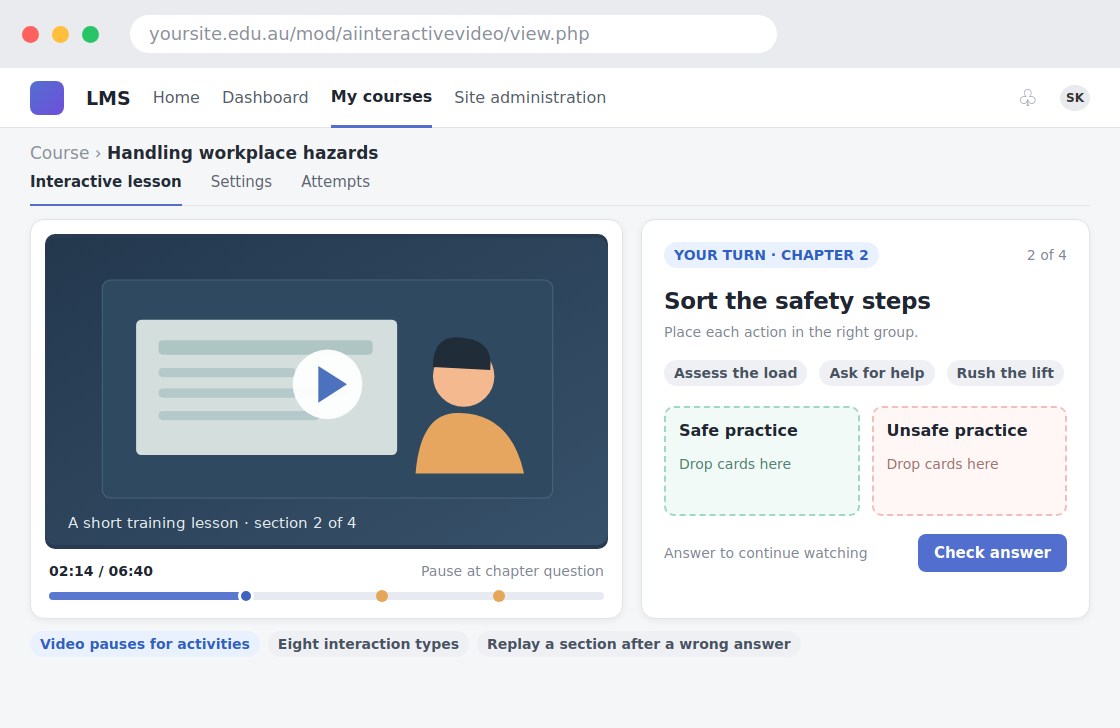
Task: Pick the Rush the lift card
Action: point(1005,373)
